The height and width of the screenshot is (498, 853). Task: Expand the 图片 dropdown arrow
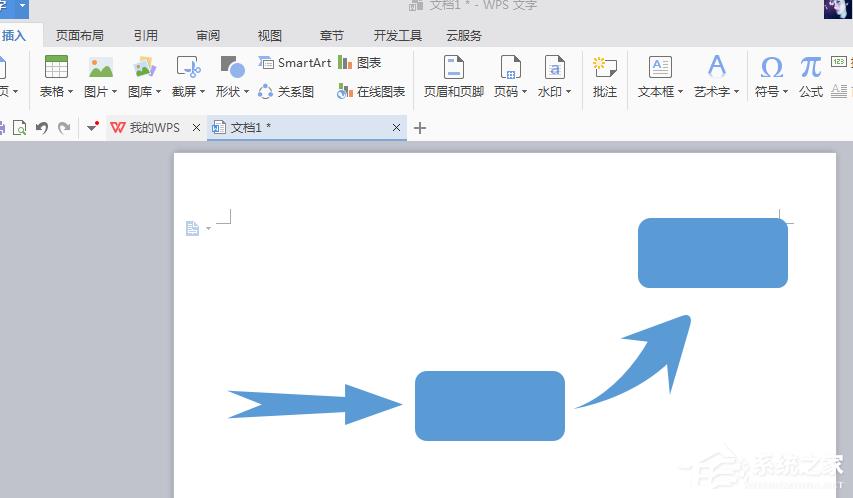pyautogui.click(x=114, y=91)
